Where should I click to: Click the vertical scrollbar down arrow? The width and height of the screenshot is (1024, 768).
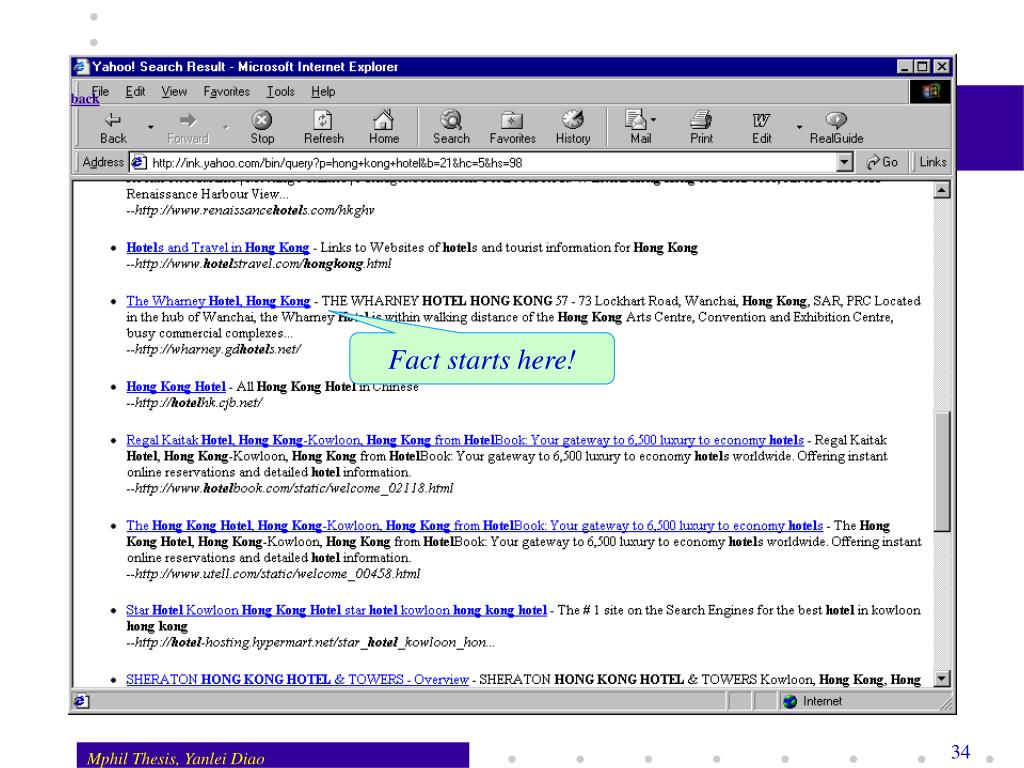tap(941, 679)
